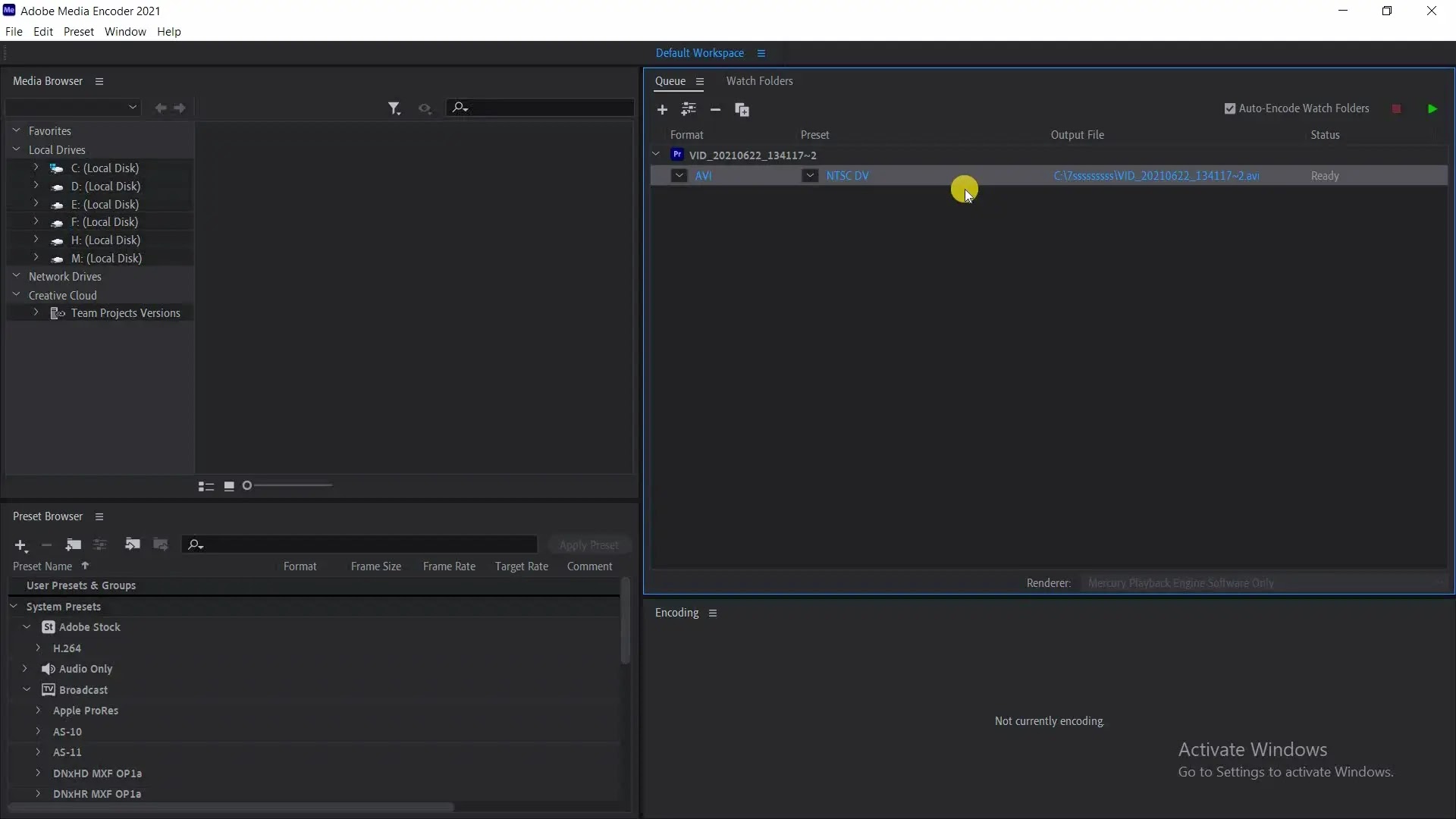This screenshot has width=1456, height=819.
Task: Click the red Stop Queue button
Action: click(x=1396, y=109)
